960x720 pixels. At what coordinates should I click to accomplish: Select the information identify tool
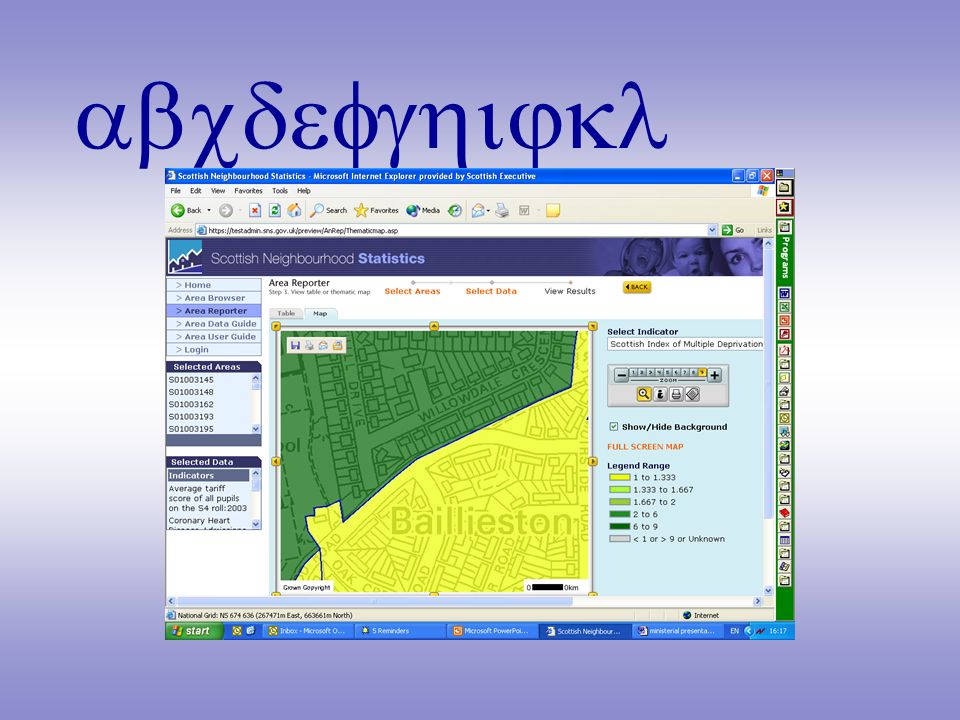(x=660, y=394)
